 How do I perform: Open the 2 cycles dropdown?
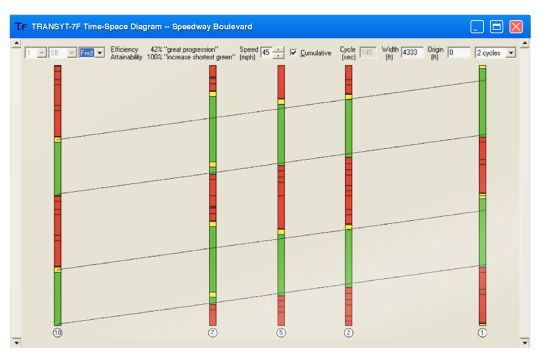click(495, 53)
